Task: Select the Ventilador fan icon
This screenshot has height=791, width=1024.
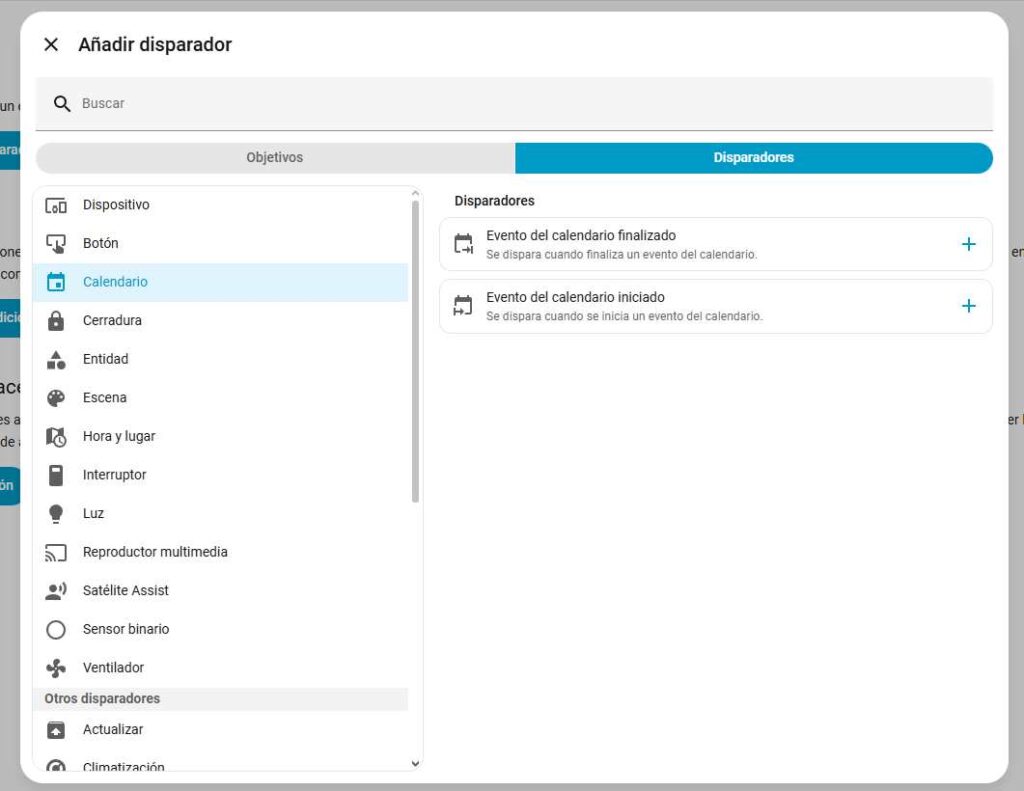Action: point(56,668)
